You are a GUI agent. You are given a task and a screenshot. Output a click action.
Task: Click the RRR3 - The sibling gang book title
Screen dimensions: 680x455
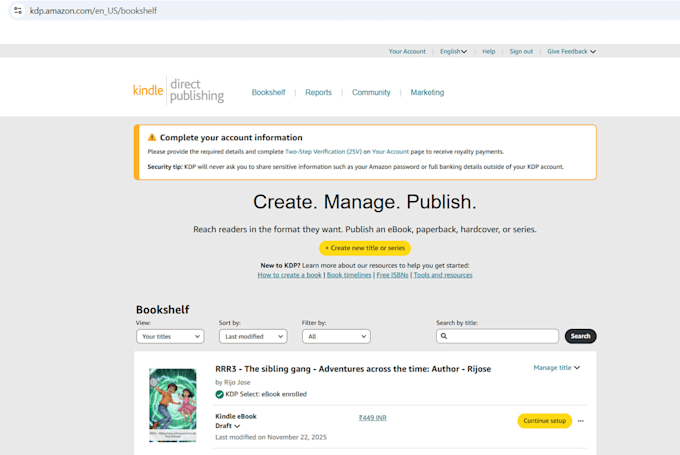[353, 369]
